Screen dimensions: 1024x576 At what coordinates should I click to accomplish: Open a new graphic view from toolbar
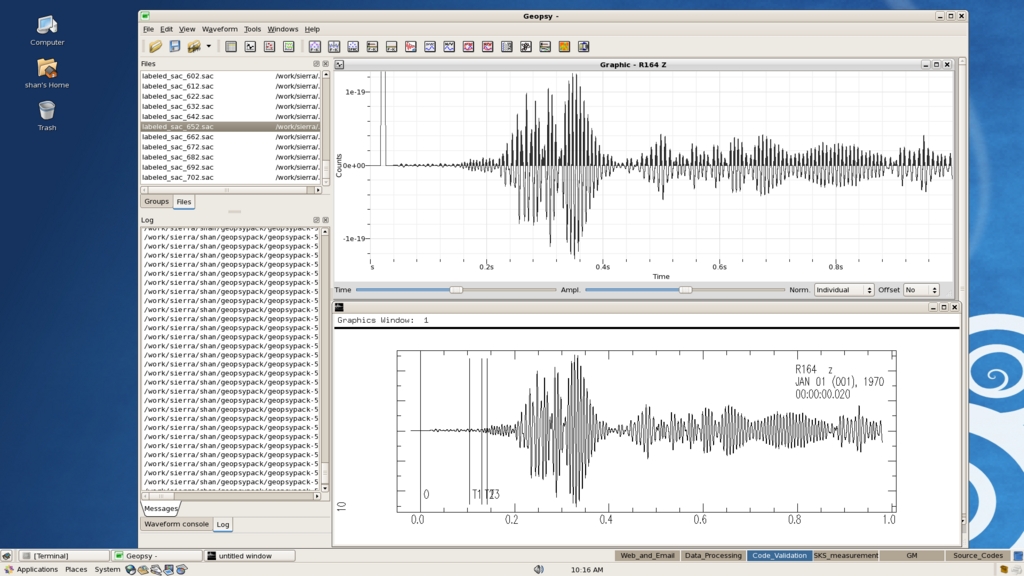click(x=250, y=46)
